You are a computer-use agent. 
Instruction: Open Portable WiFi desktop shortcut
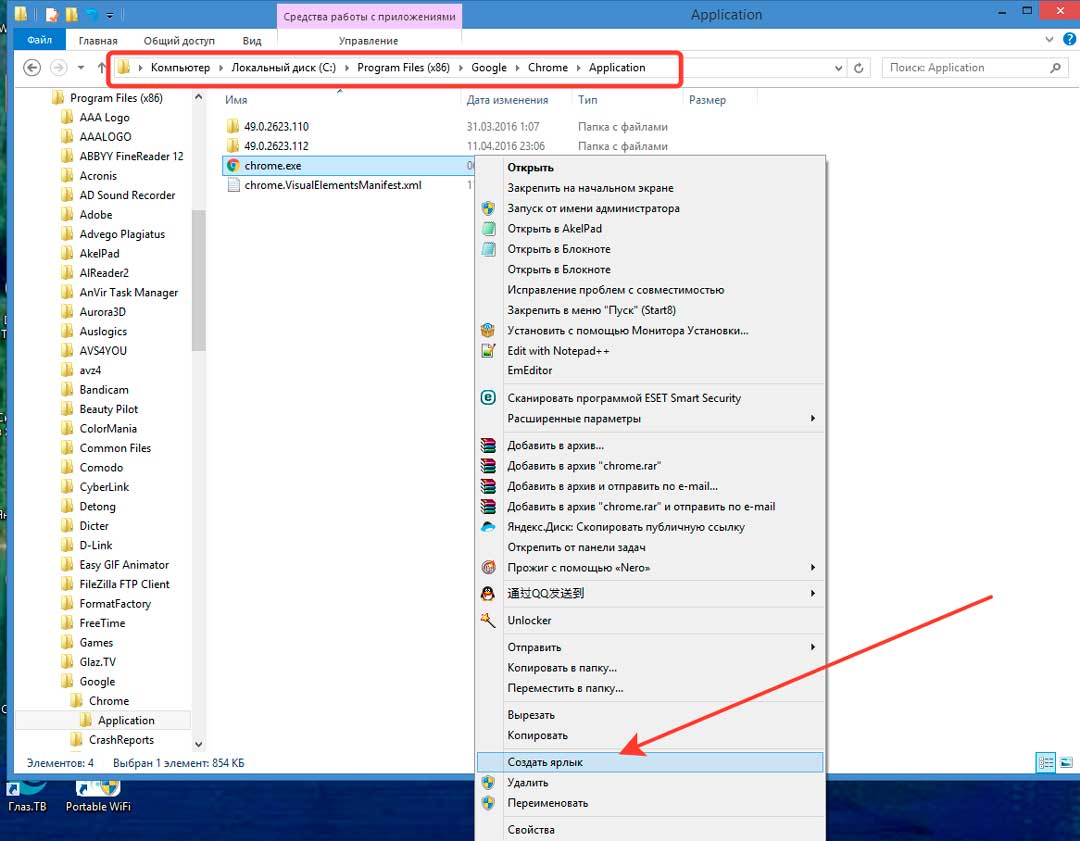click(x=98, y=797)
